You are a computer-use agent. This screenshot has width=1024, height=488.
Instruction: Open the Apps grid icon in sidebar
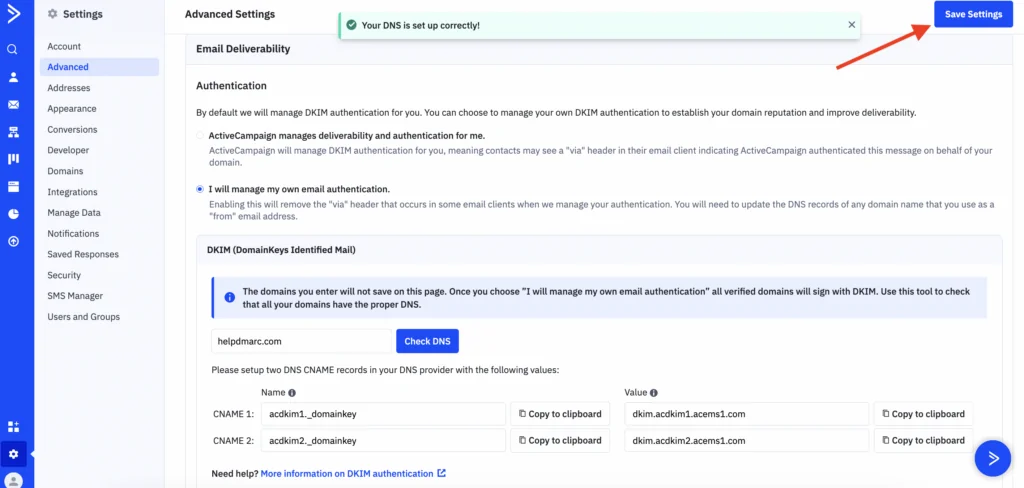point(13,427)
